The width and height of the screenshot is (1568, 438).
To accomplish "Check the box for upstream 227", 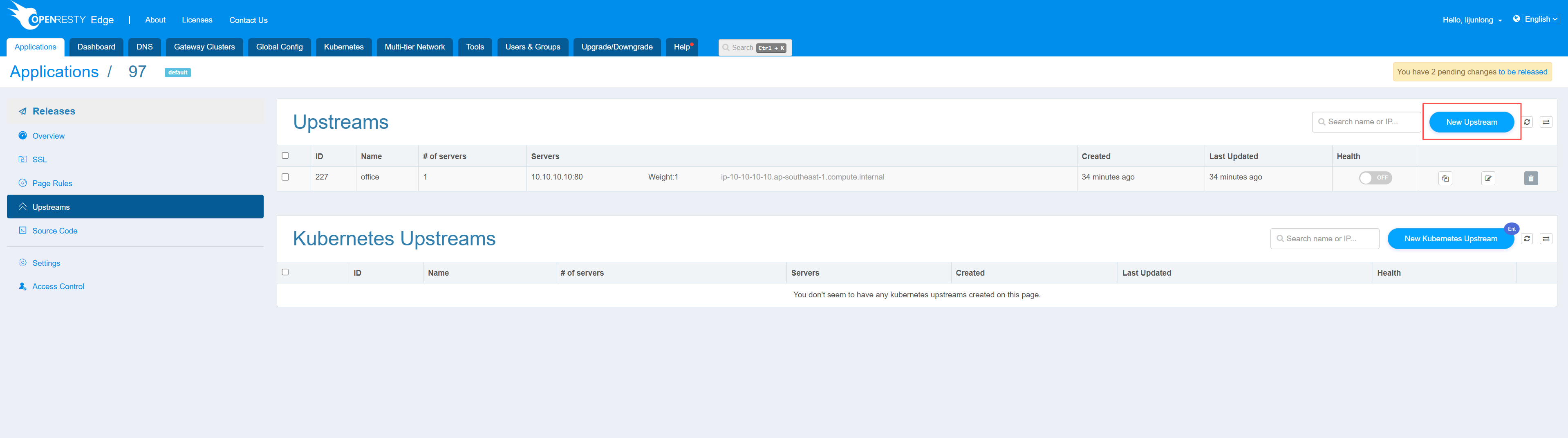I will pos(285,177).
